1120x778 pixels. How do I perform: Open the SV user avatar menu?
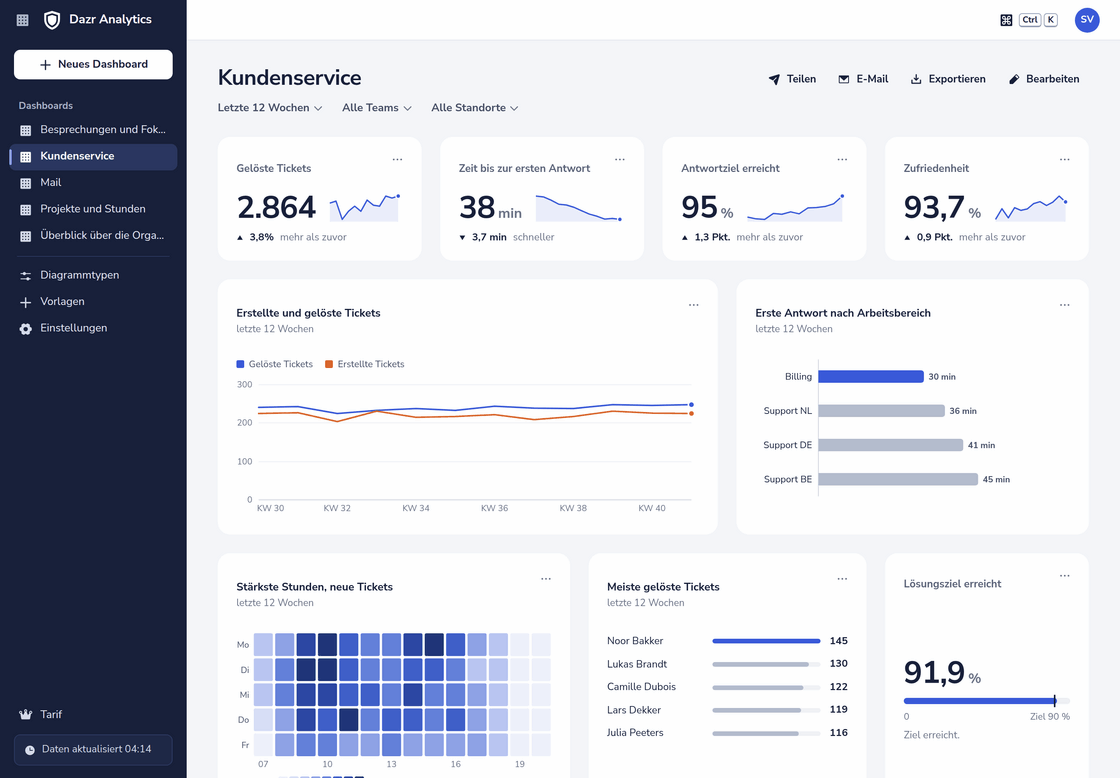point(1086,20)
